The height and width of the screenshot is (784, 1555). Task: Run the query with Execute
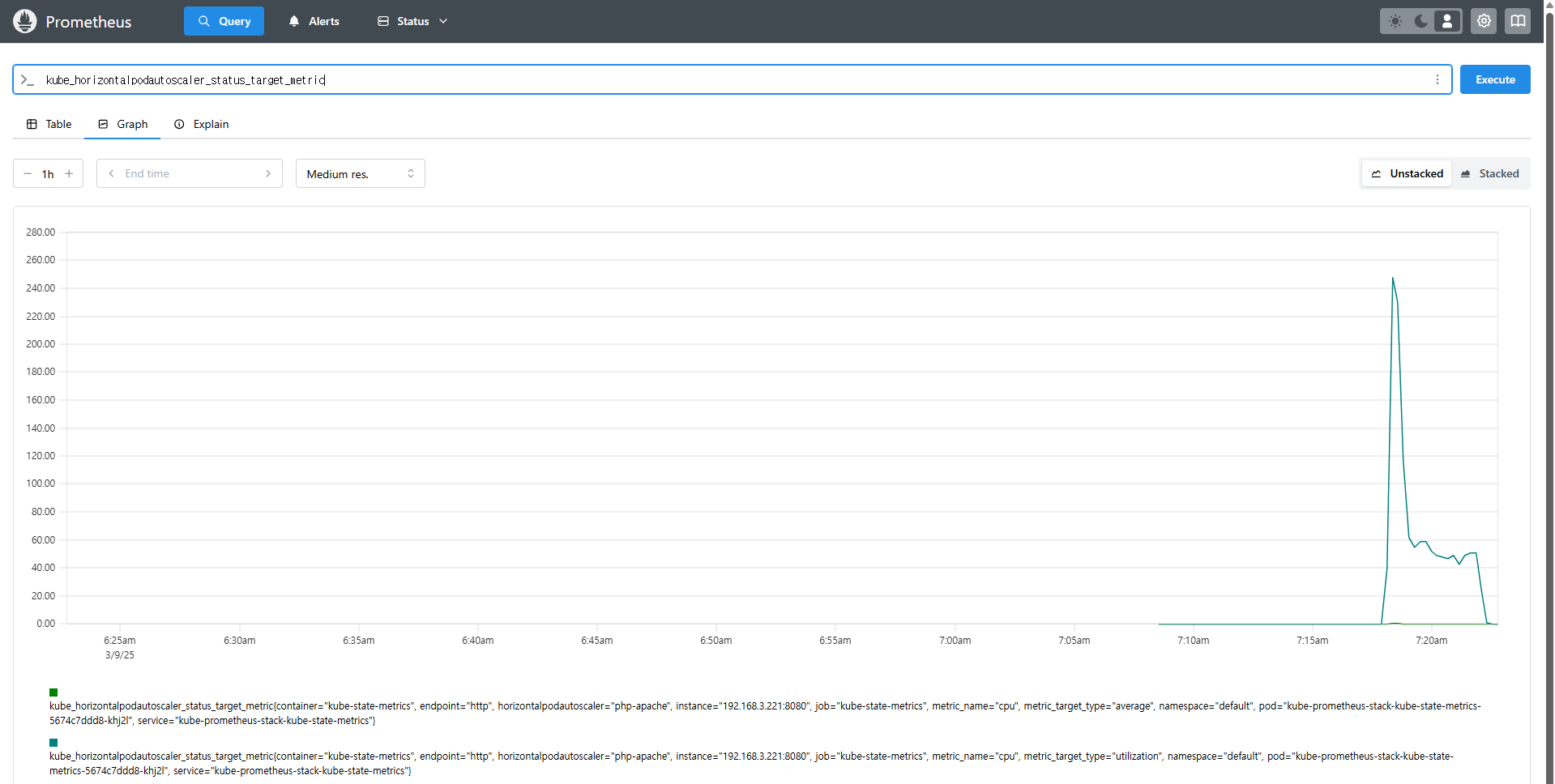point(1495,79)
